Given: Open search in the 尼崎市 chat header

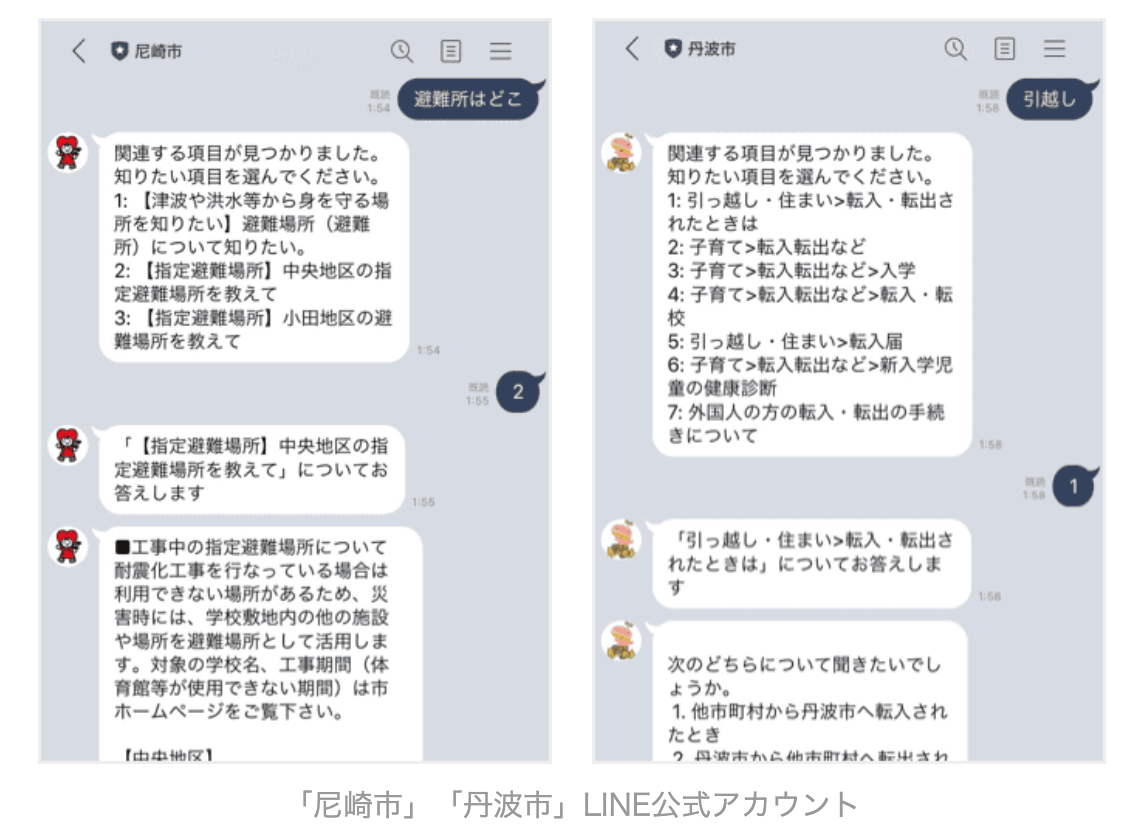Looking at the screenshot, I should pyautogui.click(x=401, y=51).
